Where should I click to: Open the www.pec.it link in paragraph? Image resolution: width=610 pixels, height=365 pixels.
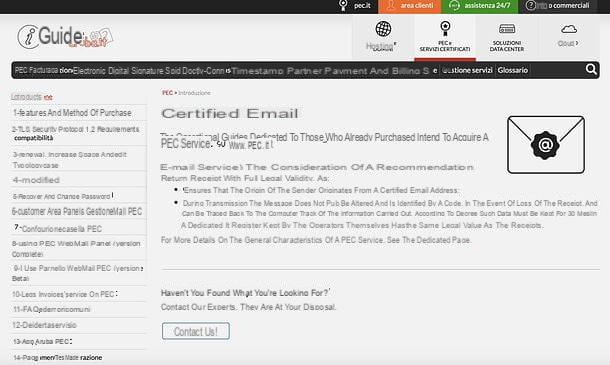[251, 145]
